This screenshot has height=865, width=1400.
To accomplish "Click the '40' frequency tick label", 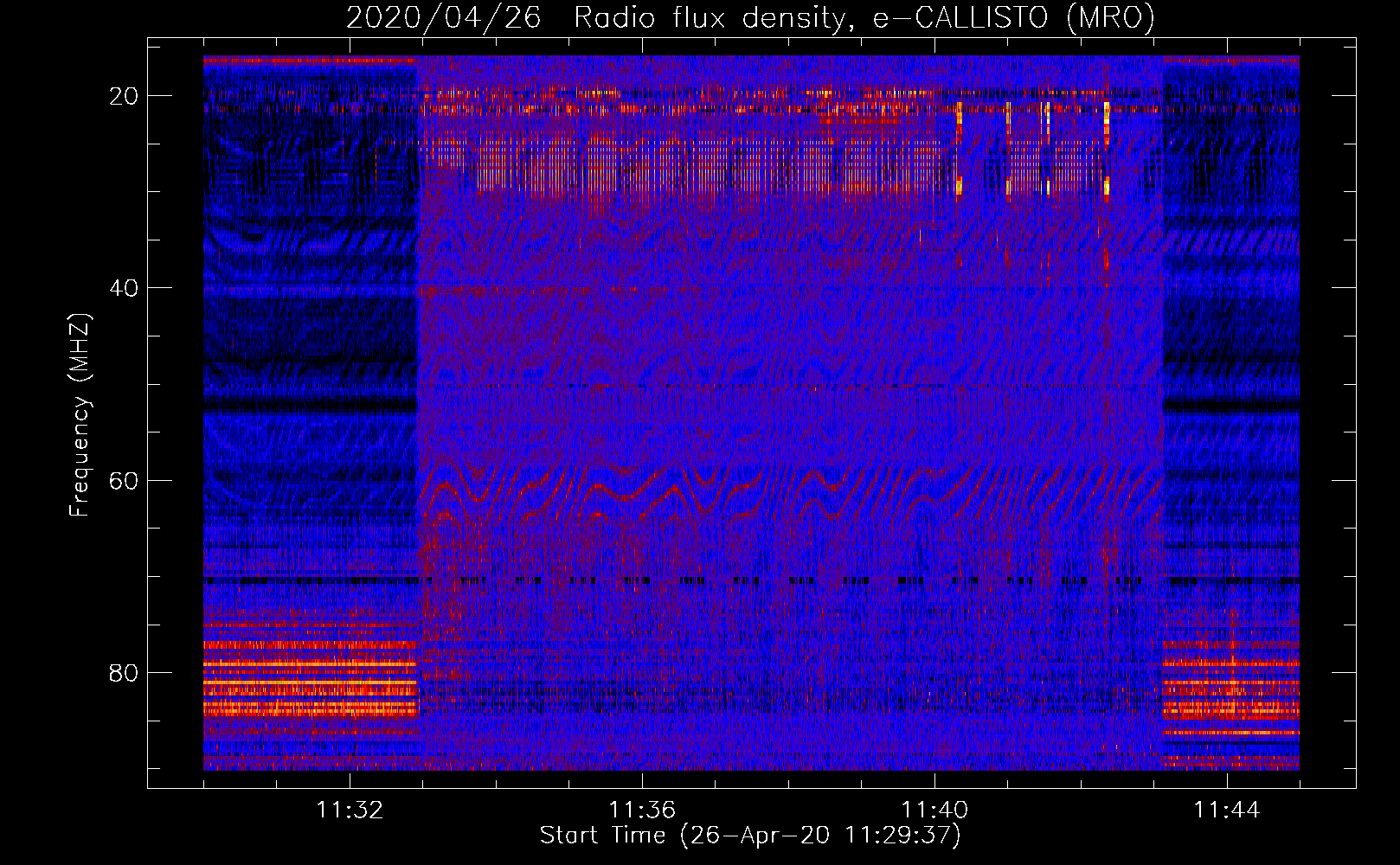I will click(124, 288).
